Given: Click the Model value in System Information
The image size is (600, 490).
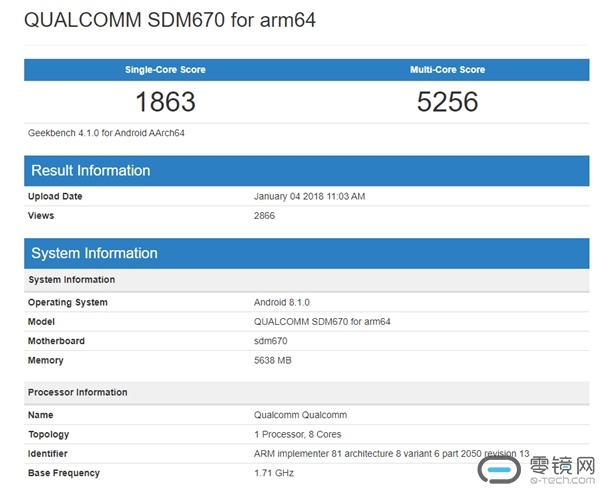Looking at the screenshot, I should coord(322,321).
